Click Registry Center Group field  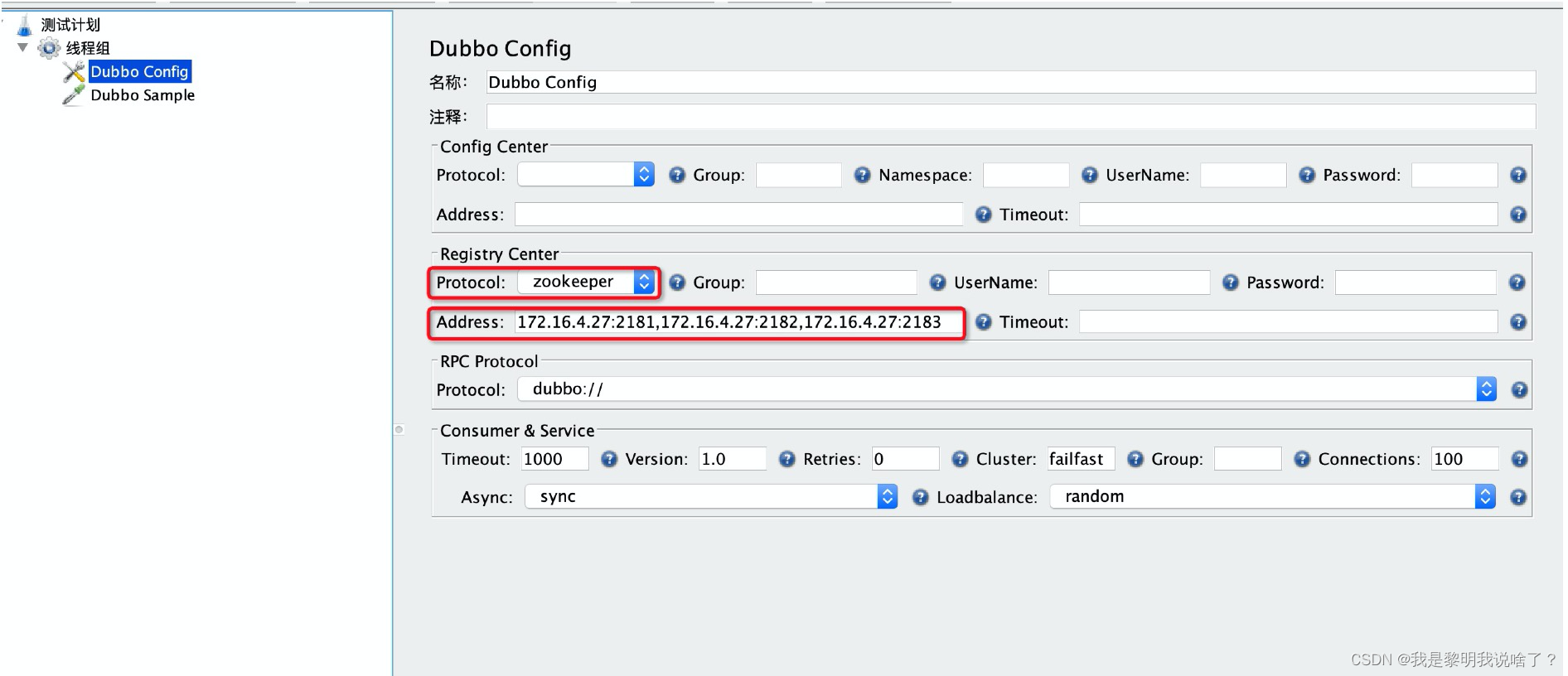click(837, 282)
